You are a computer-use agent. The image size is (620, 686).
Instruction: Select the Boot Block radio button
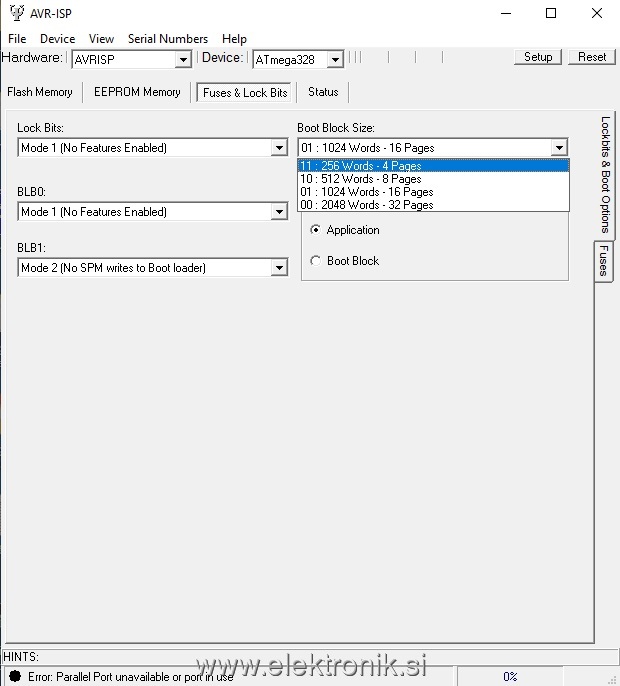point(315,261)
